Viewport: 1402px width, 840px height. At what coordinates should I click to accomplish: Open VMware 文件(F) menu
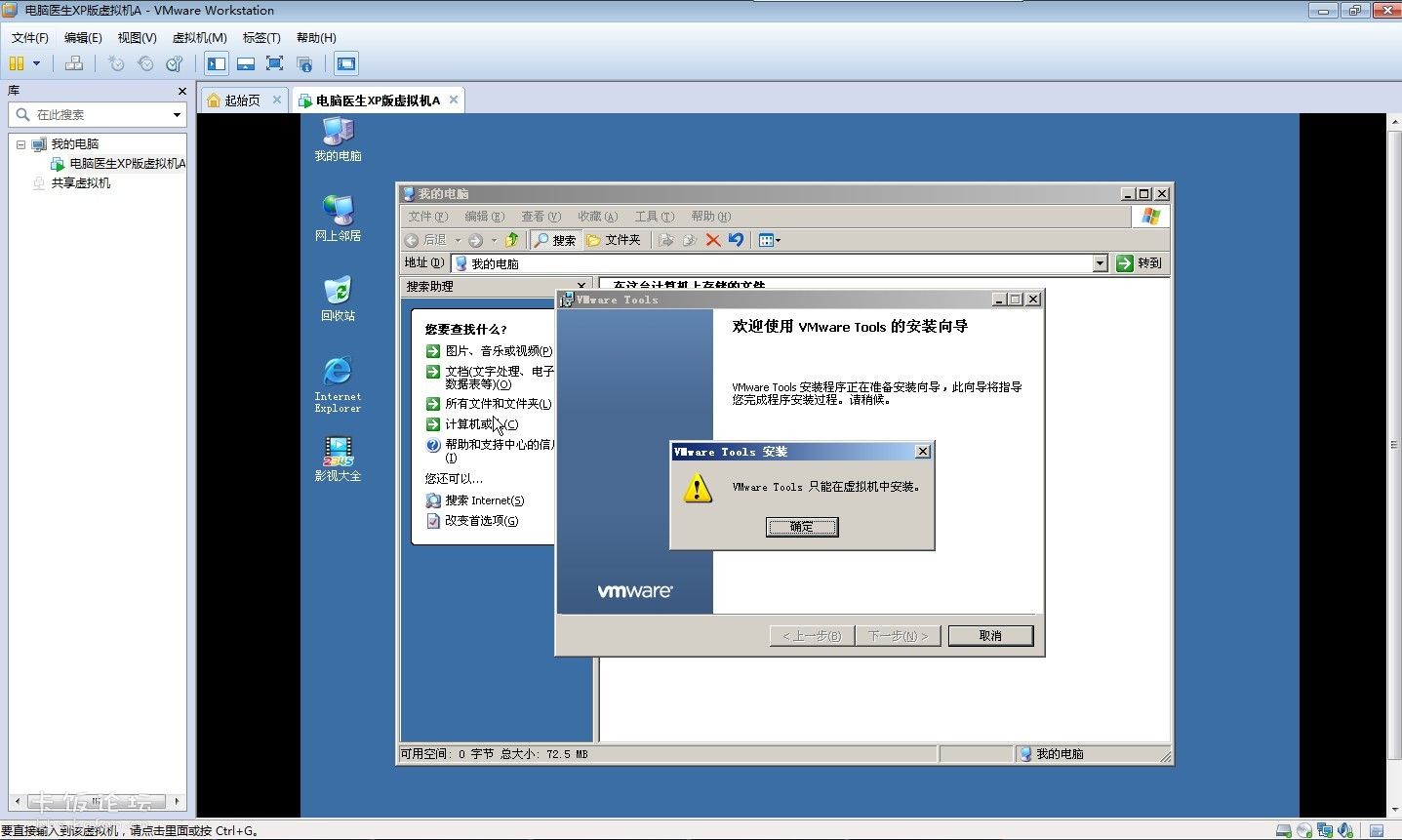30,38
